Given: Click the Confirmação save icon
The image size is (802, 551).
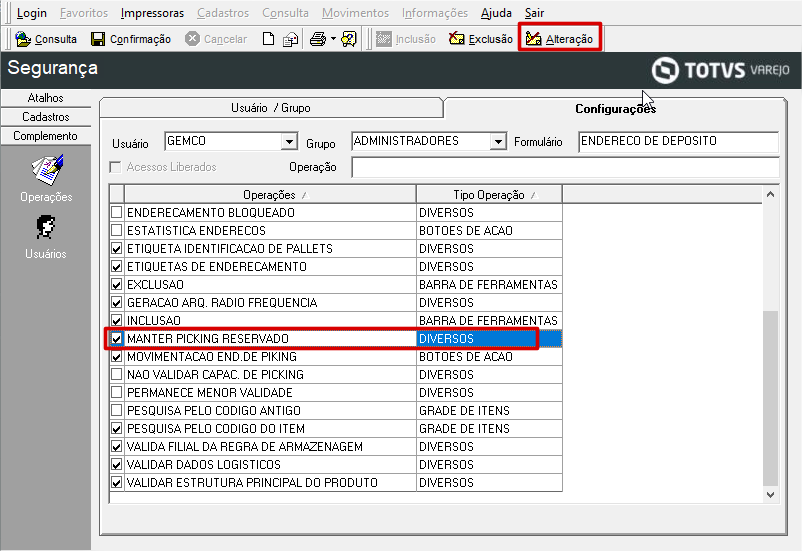Looking at the screenshot, I should (98, 39).
